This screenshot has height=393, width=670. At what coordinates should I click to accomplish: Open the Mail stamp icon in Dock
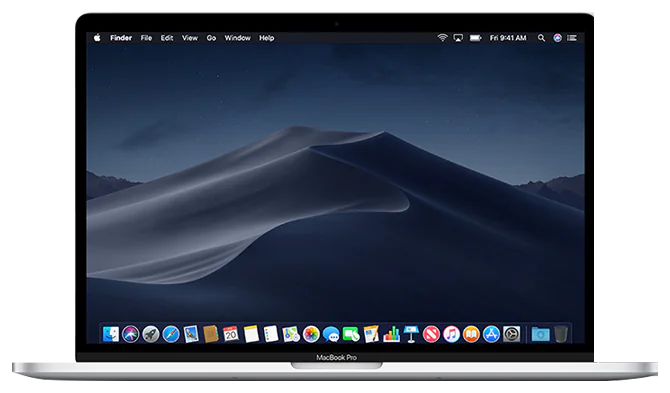pos(191,334)
